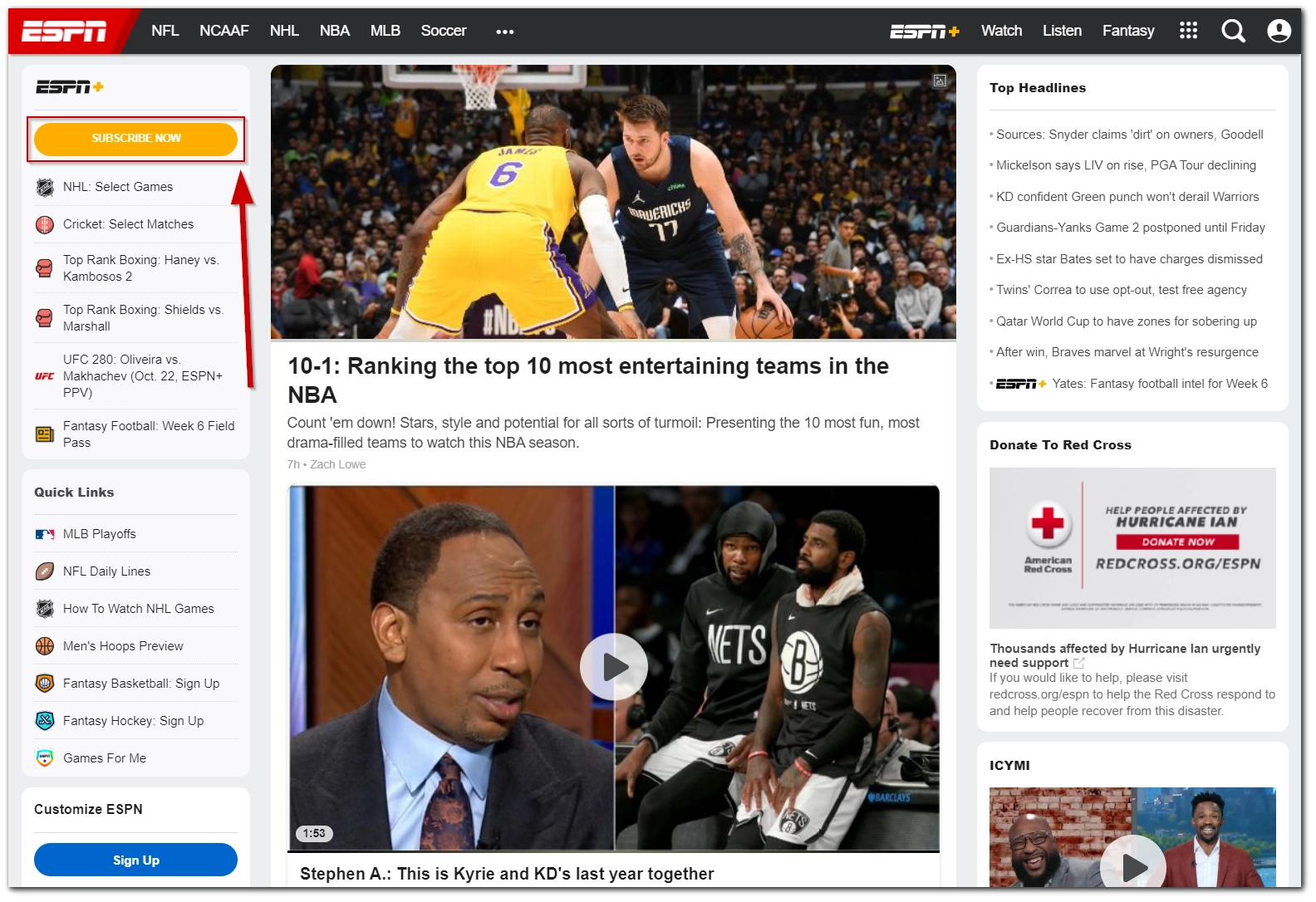
Task: Click the Field Pass newspaper icon
Action: [x=45, y=434]
